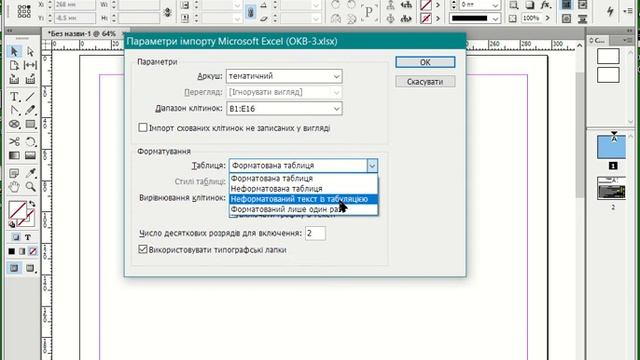Choose Неформатована таблиця option

point(303,189)
